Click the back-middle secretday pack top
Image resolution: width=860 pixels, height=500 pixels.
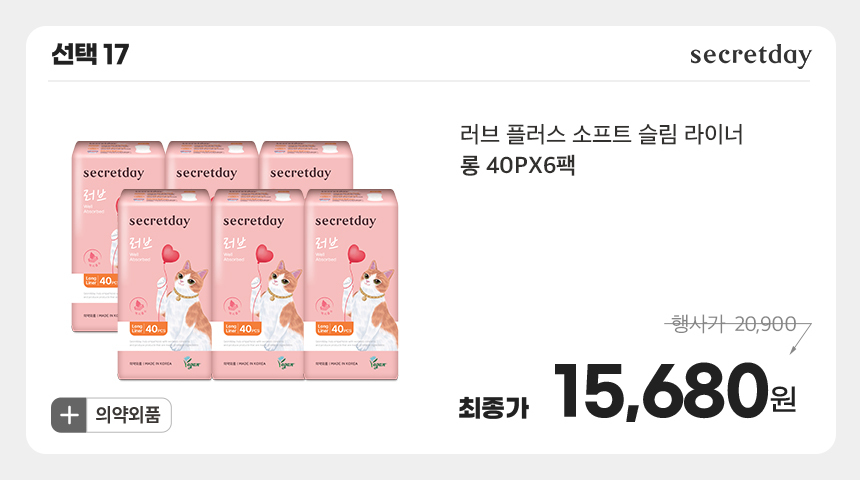pyautogui.click(x=212, y=165)
